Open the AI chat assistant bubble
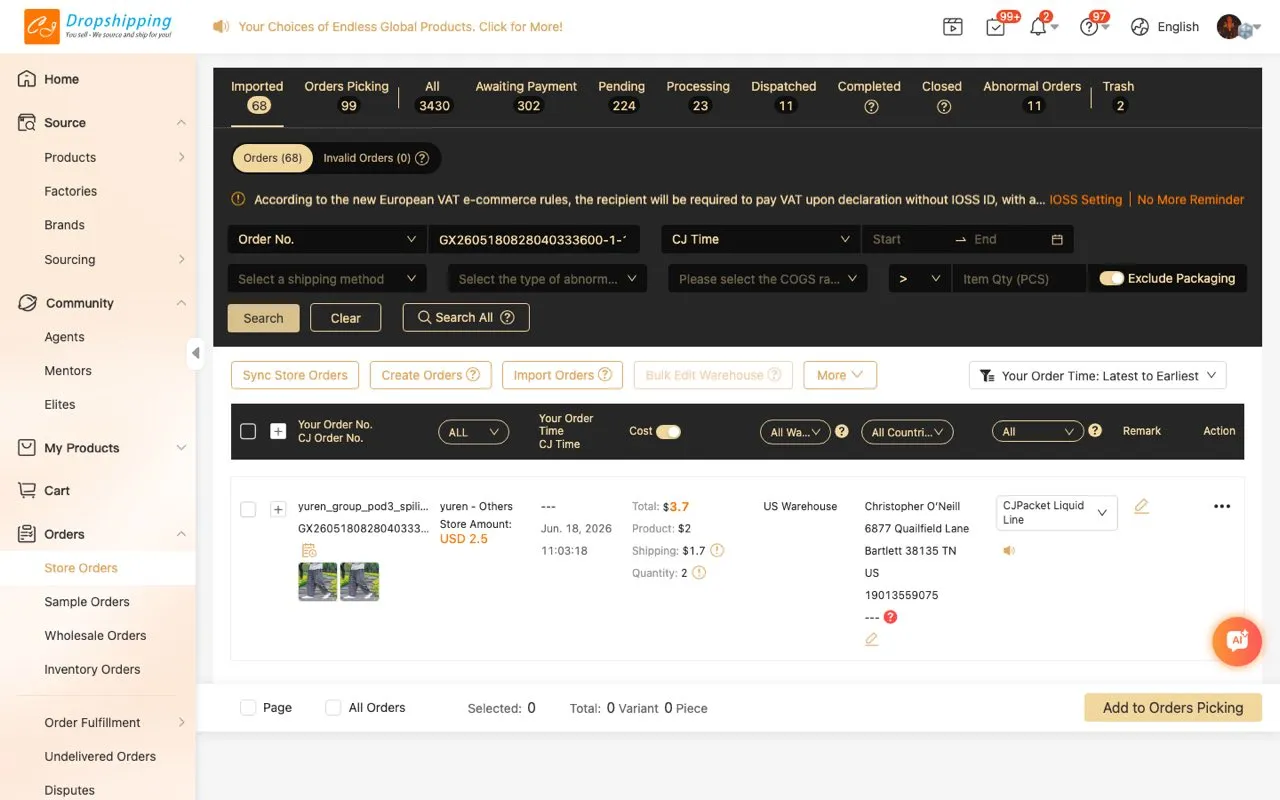This screenshot has width=1280, height=800. [x=1237, y=641]
